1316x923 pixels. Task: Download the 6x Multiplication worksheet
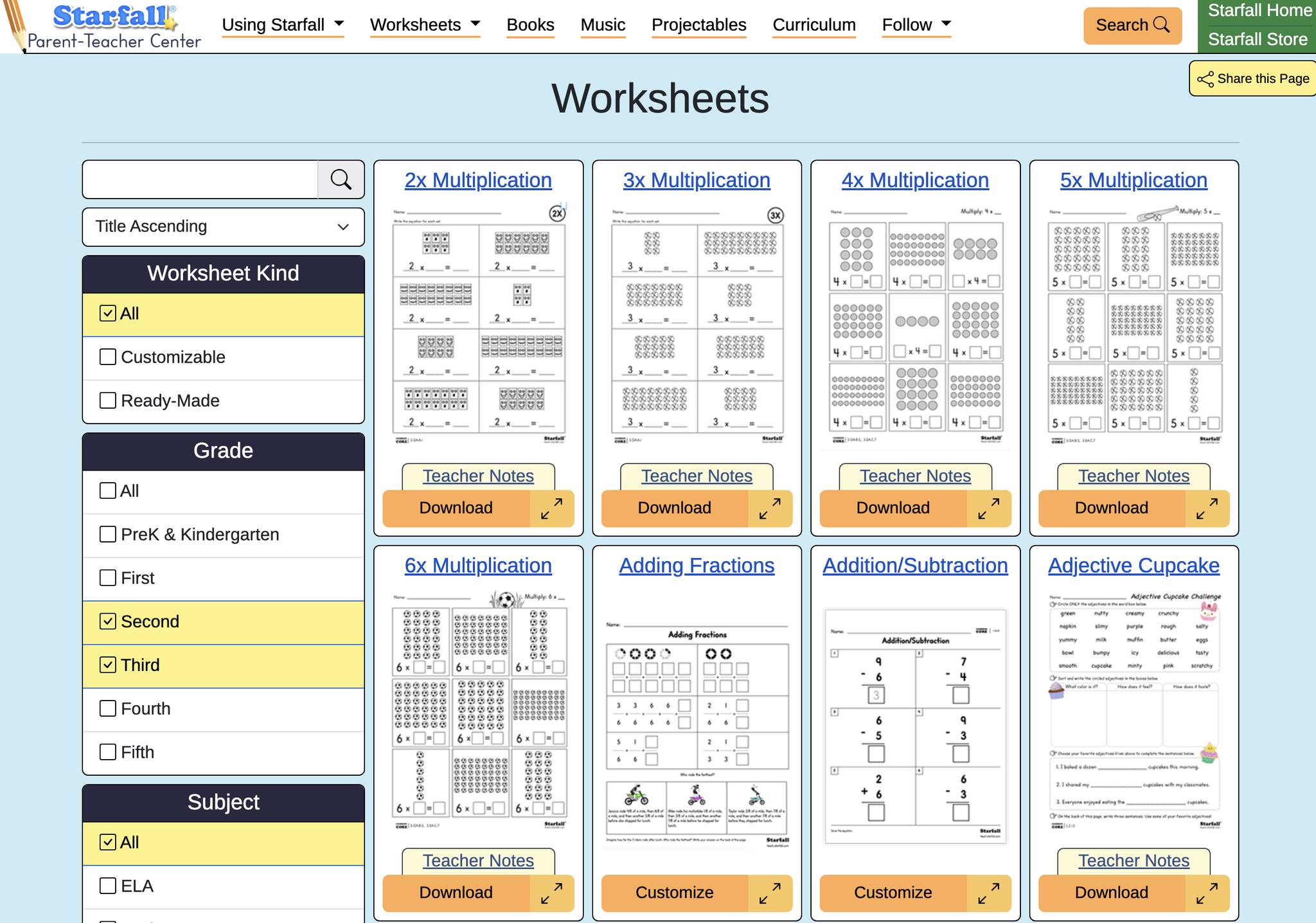pos(456,893)
